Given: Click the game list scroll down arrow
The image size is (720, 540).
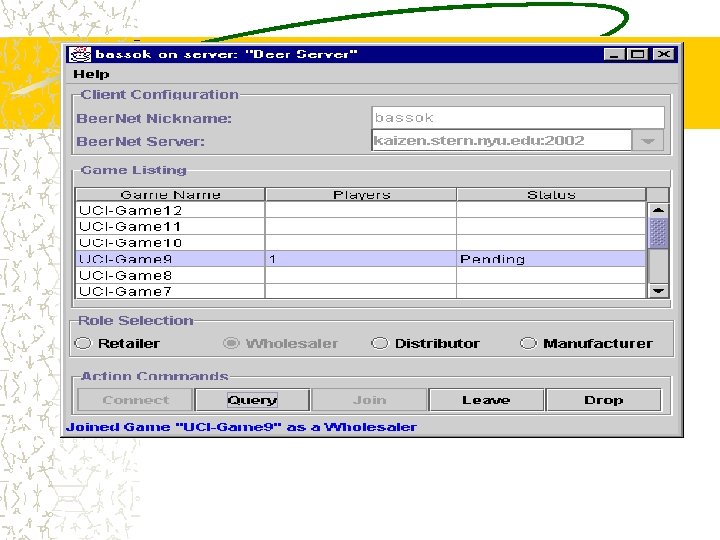Looking at the screenshot, I should (658, 291).
